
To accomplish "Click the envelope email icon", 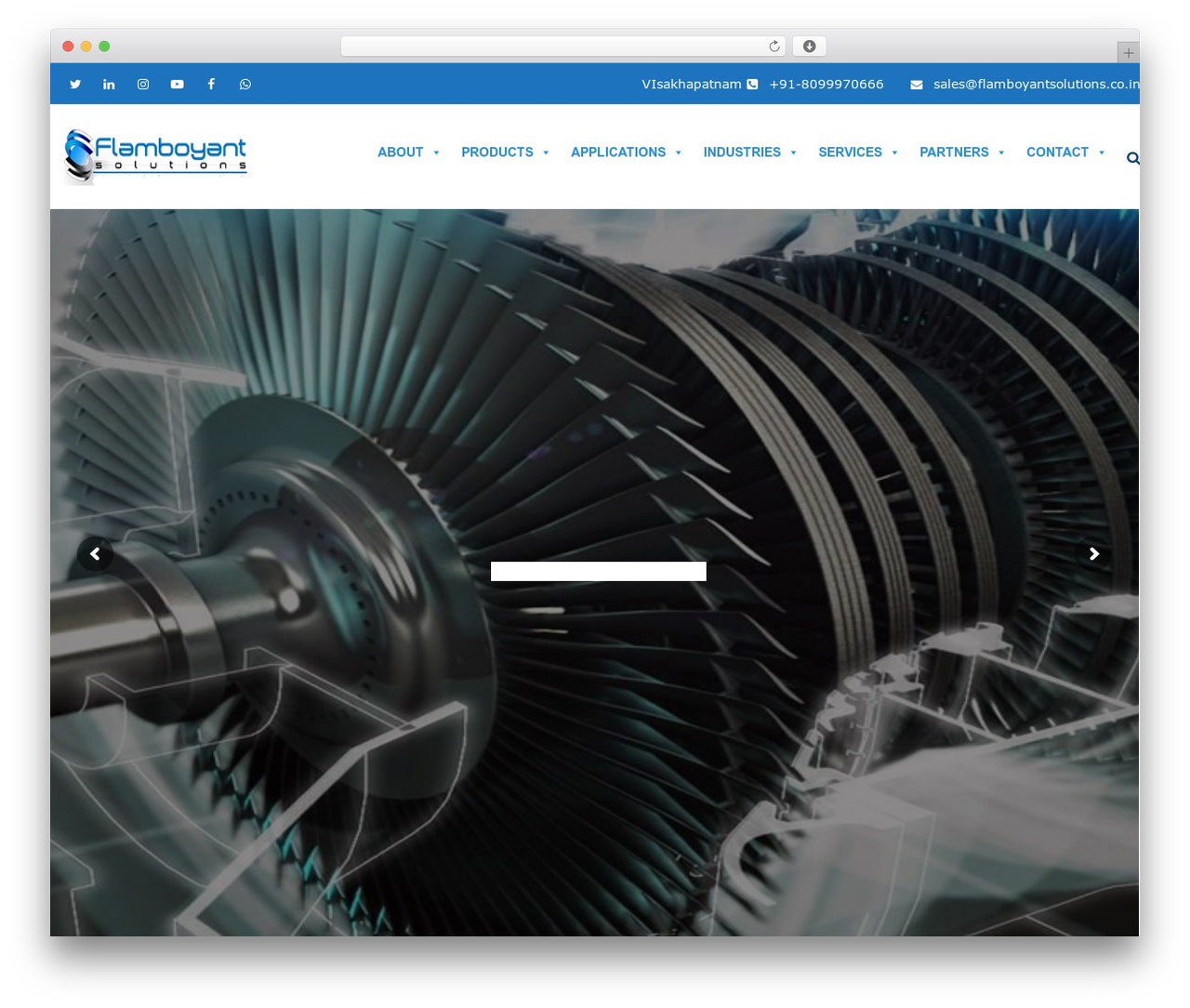I will [x=917, y=85].
